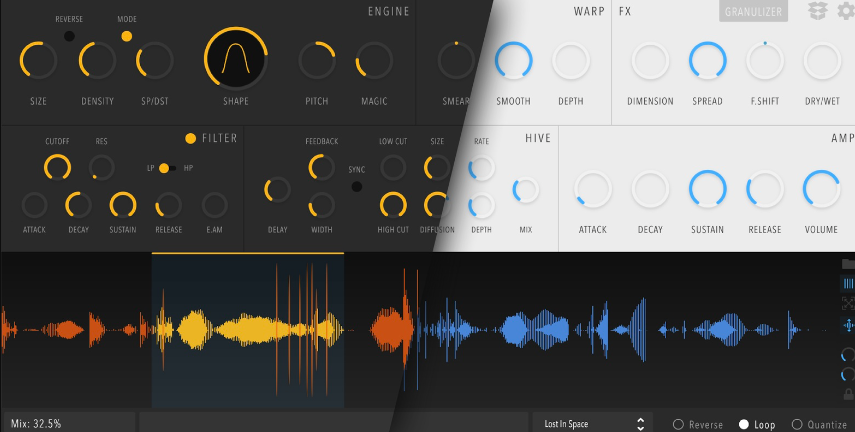Click the crossed-arrows expand icon beside waveform
855x432 pixels.
tap(848, 303)
